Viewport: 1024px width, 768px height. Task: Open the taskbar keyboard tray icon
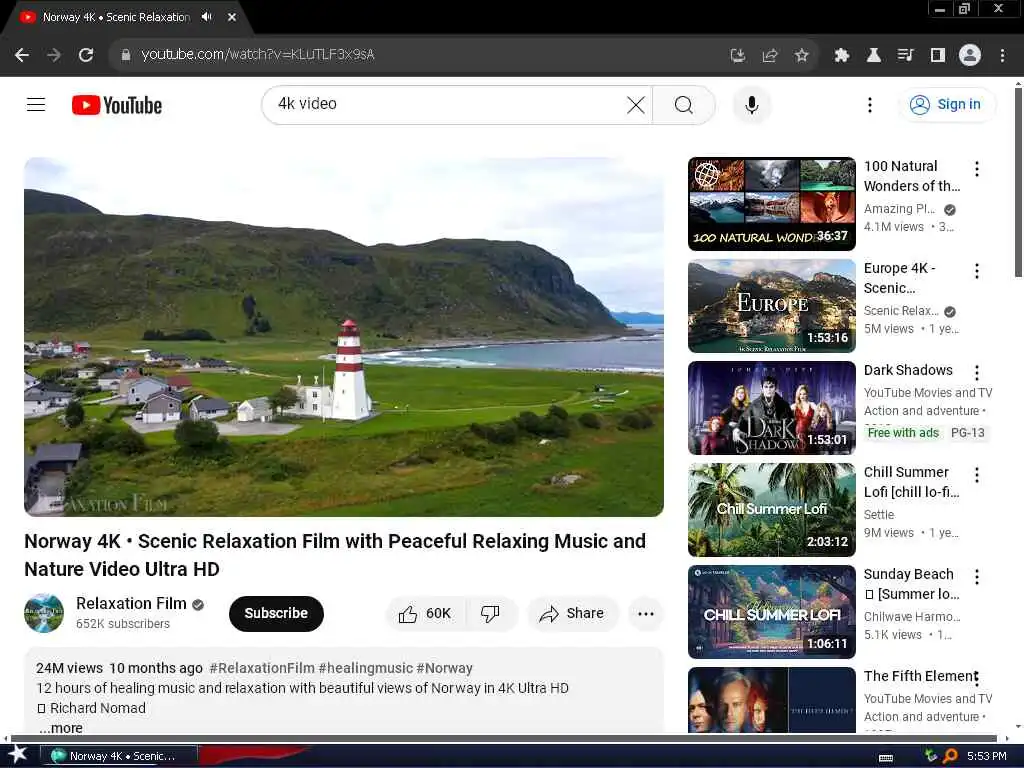click(886, 757)
